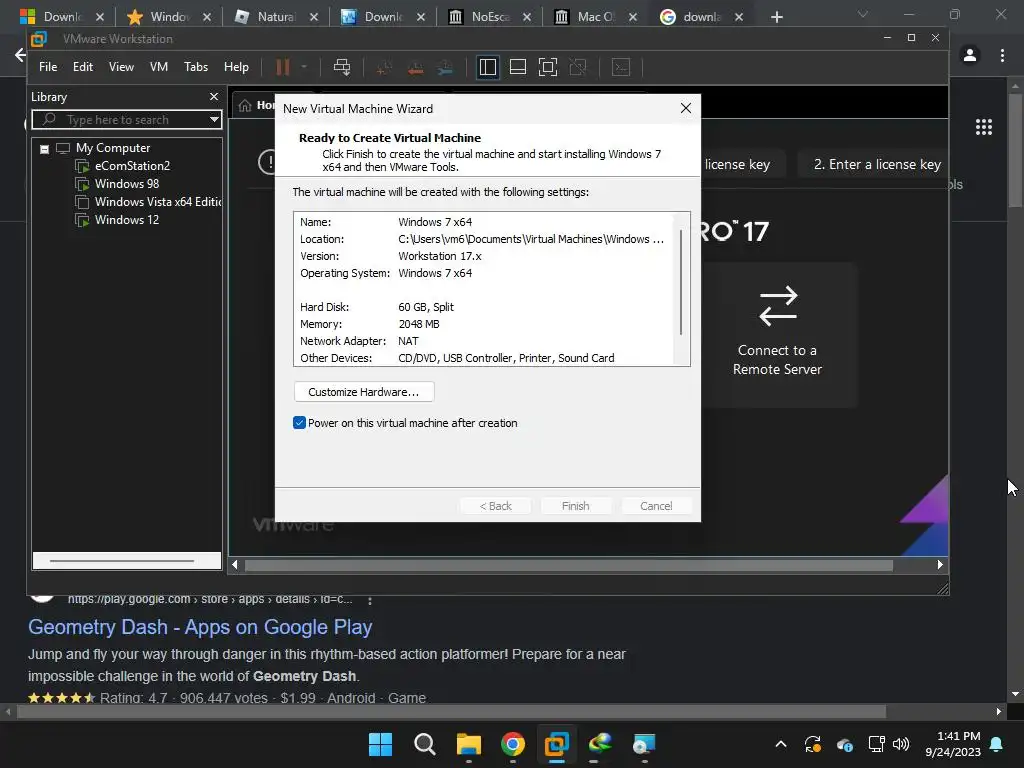The width and height of the screenshot is (1024, 768).
Task: Open the Windows Start menu
Action: pyautogui.click(x=380, y=744)
